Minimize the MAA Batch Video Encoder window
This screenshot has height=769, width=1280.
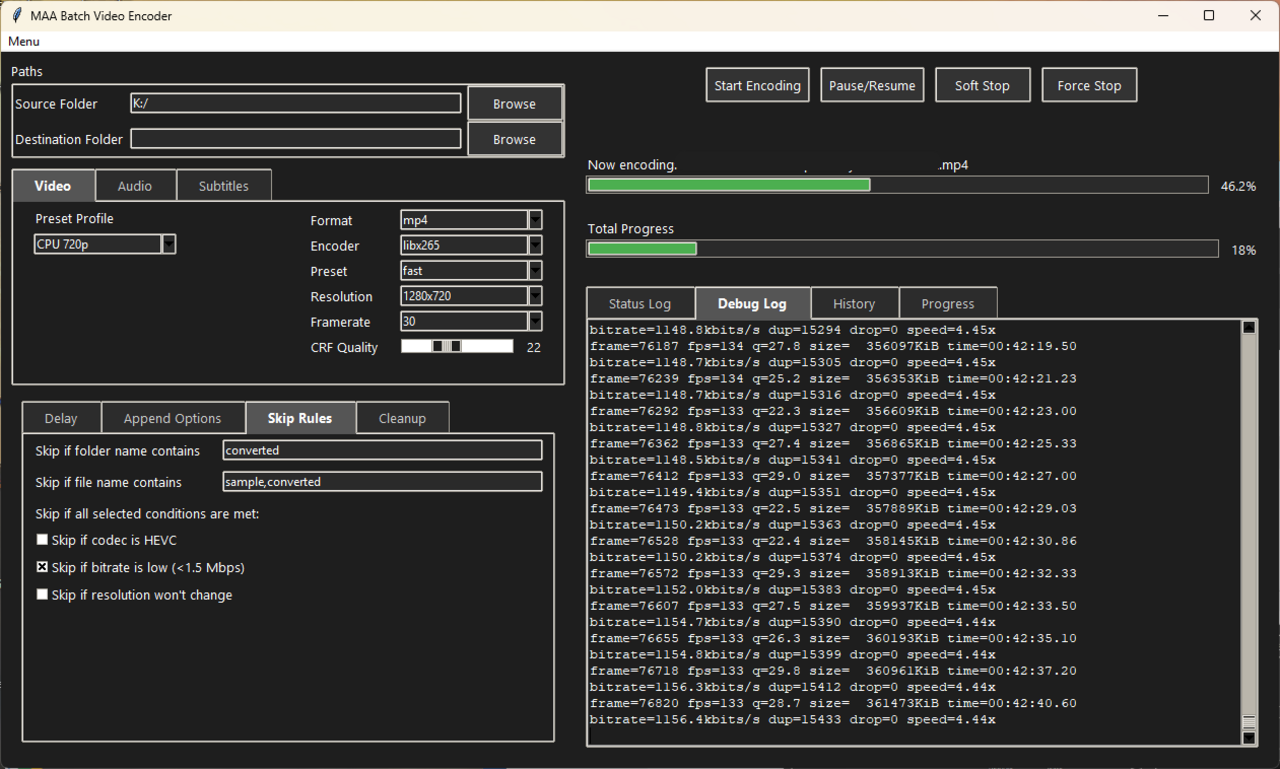1163,16
